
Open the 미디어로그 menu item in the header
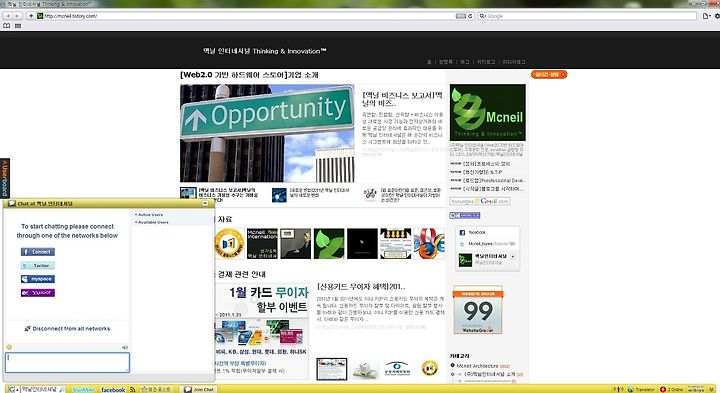point(514,62)
